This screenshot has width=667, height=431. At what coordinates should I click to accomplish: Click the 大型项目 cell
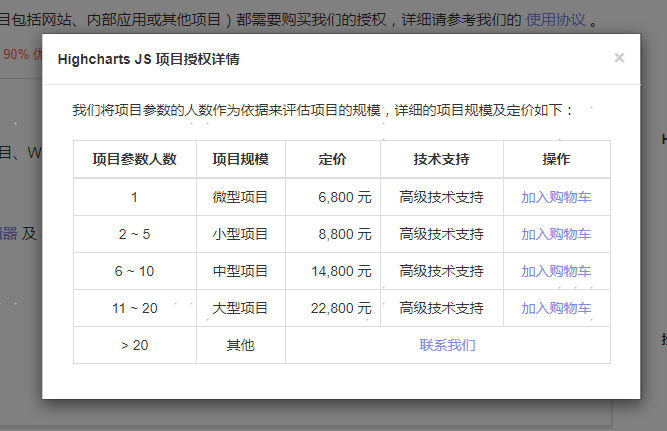point(241,308)
